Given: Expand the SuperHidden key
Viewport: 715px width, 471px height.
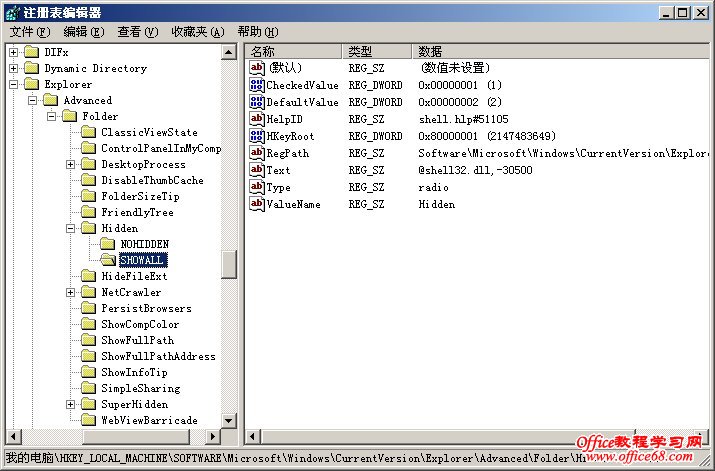Looking at the screenshot, I should 71,404.
